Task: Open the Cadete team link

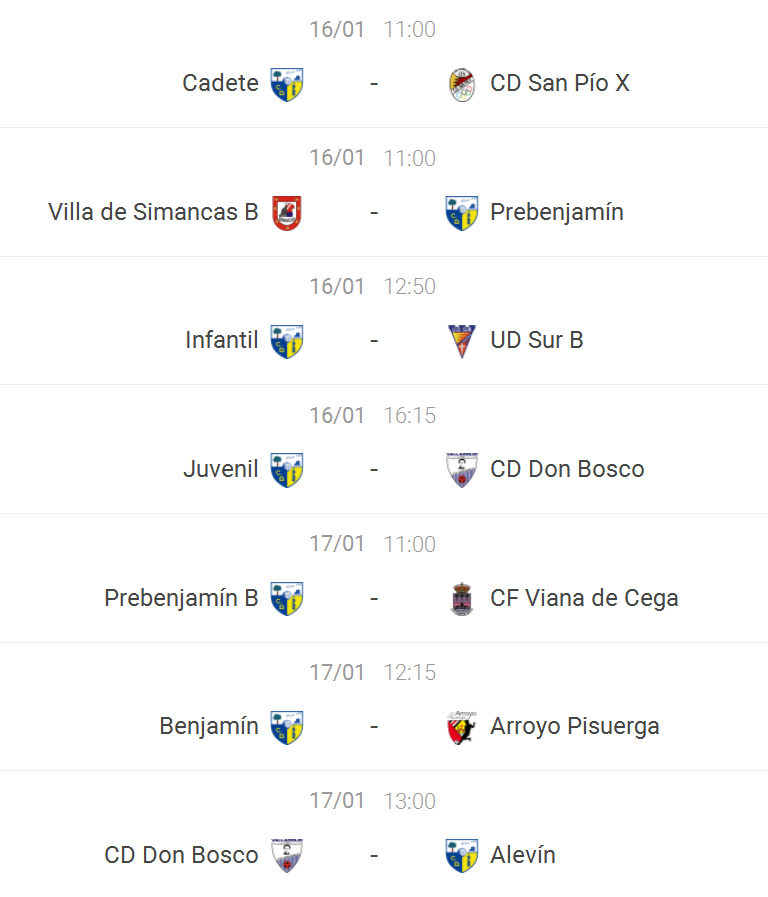Action: tap(220, 83)
